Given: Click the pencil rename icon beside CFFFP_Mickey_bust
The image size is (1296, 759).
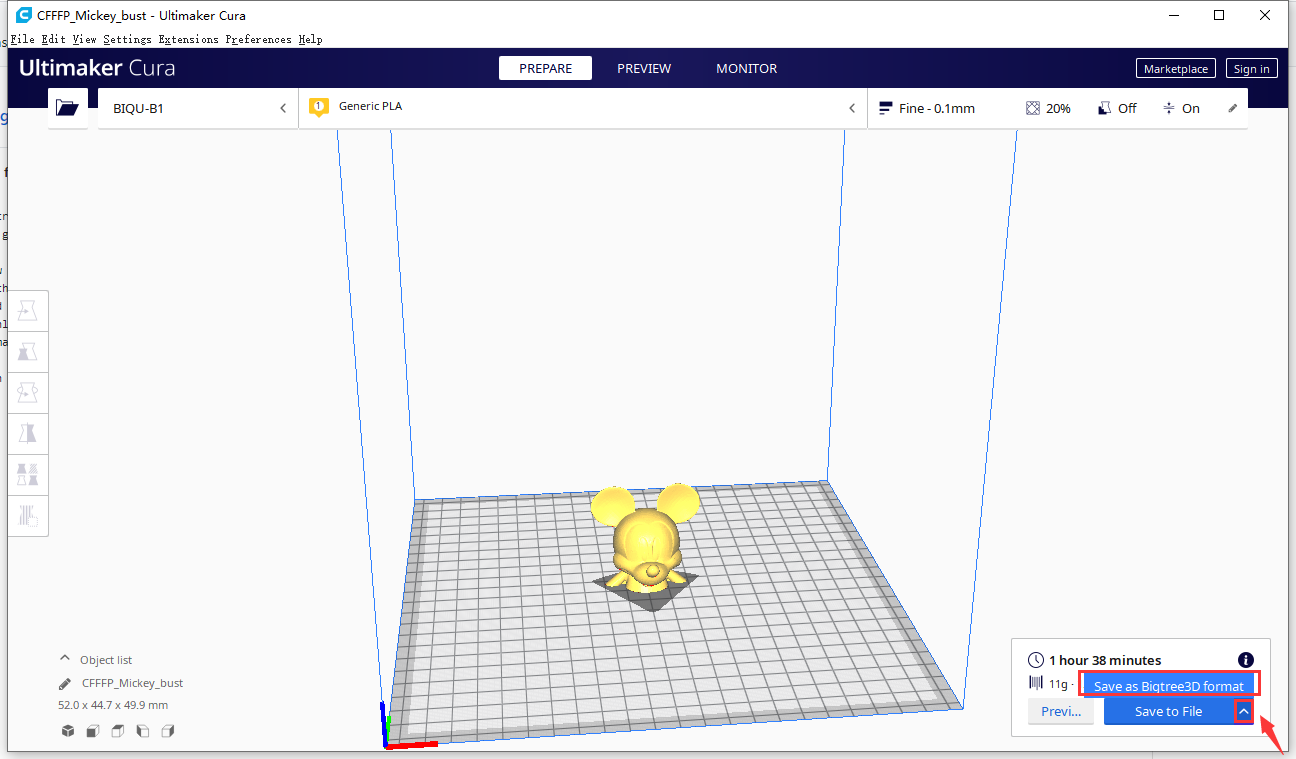Looking at the screenshot, I should pos(65,684).
